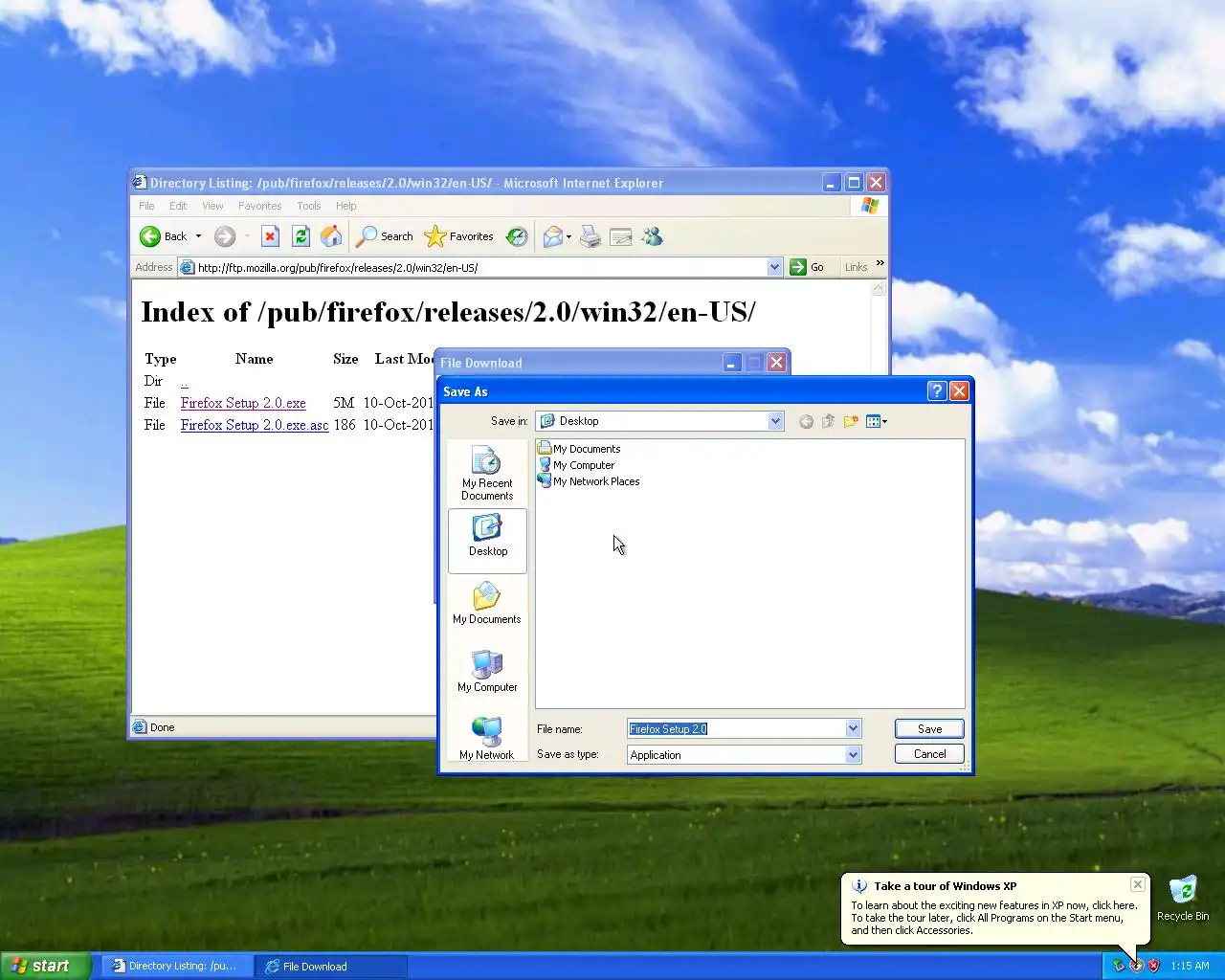The width and height of the screenshot is (1225, 980).
Task: Click the Save As help question-mark button
Action: coord(937,390)
